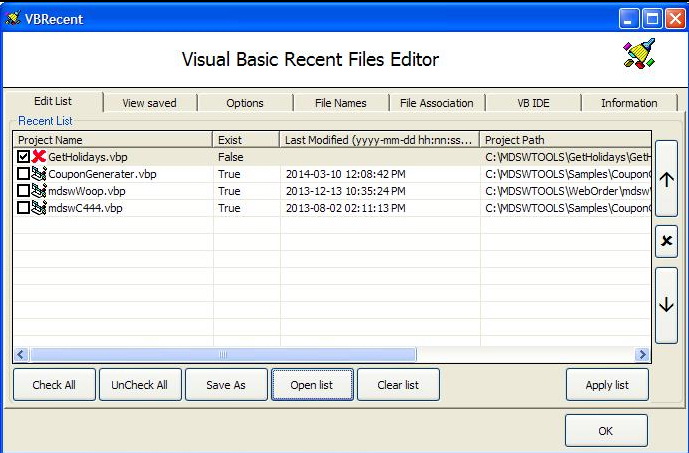Check the CouponGenerater.vbp checkbox
Viewport: 689px width, 453px height.
tap(23, 174)
